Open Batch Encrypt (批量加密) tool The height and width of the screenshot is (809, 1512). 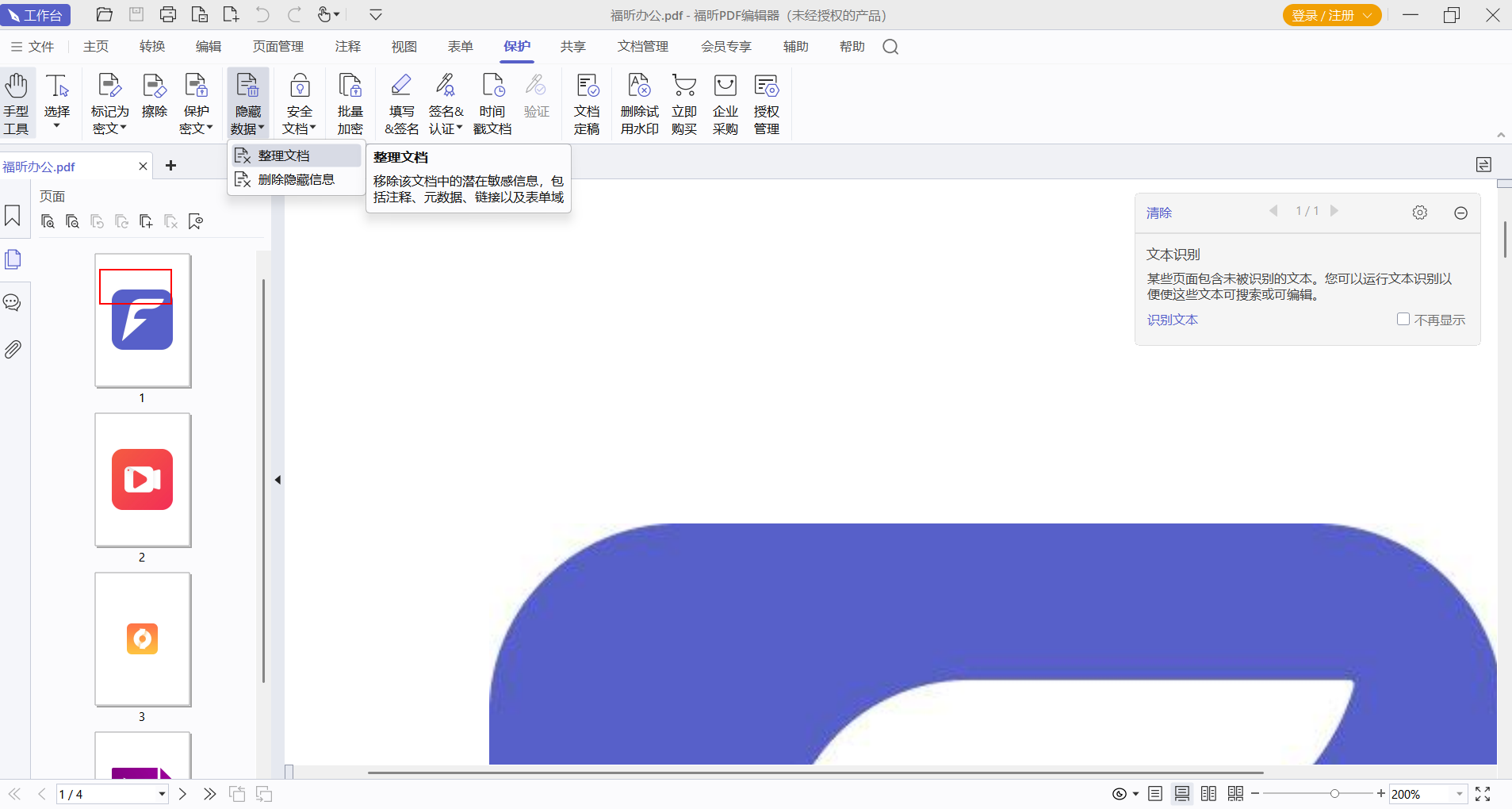tap(350, 103)
